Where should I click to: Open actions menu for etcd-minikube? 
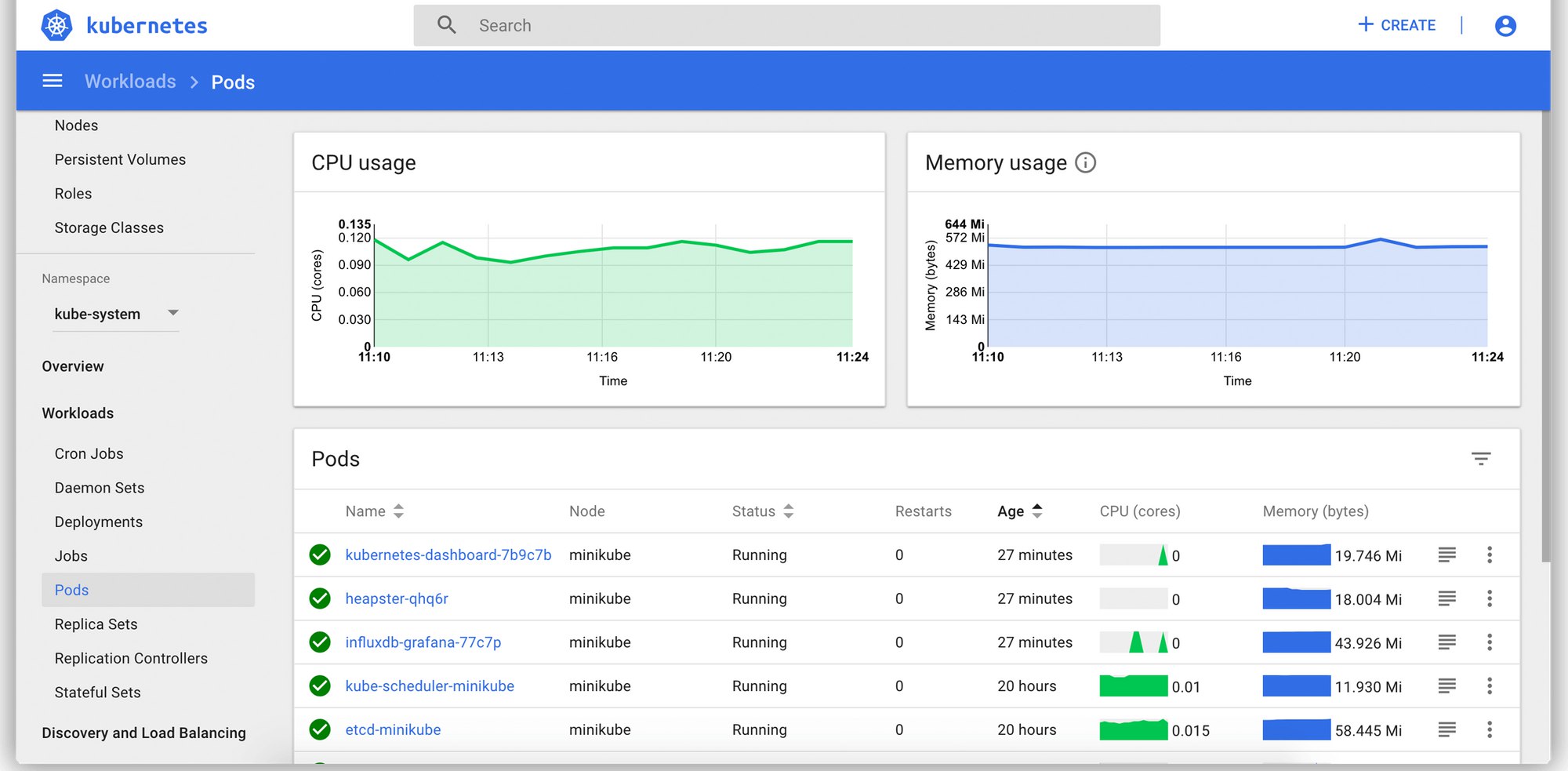pos(1490,729)
